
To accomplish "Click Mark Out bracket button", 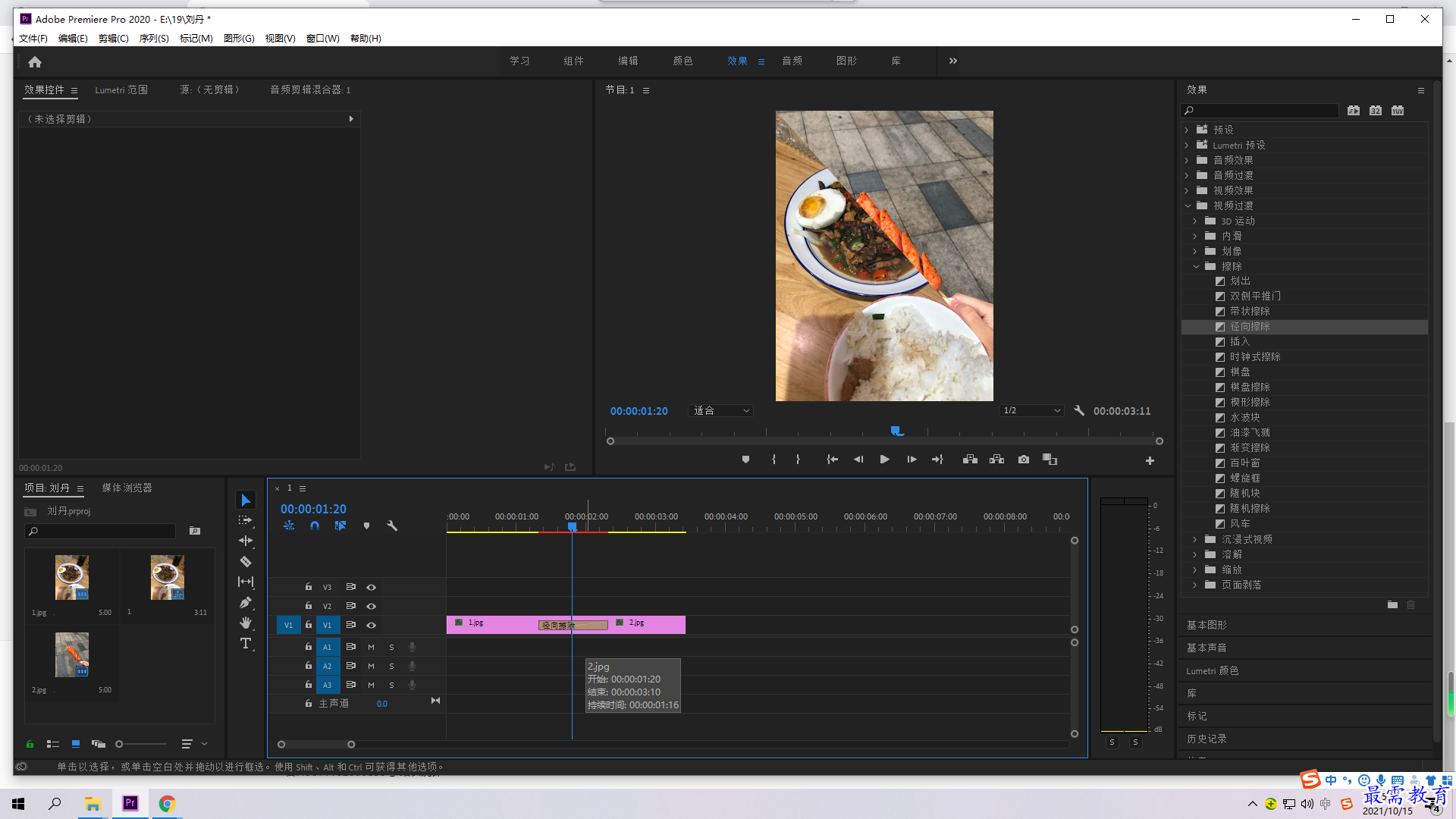I will pos(798,460).
